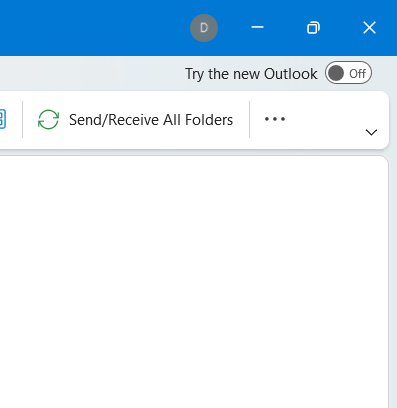Viewport: 397px width, 408px height.
Task: Expand the ribbon display options chevron
Action: click(371, 132)
